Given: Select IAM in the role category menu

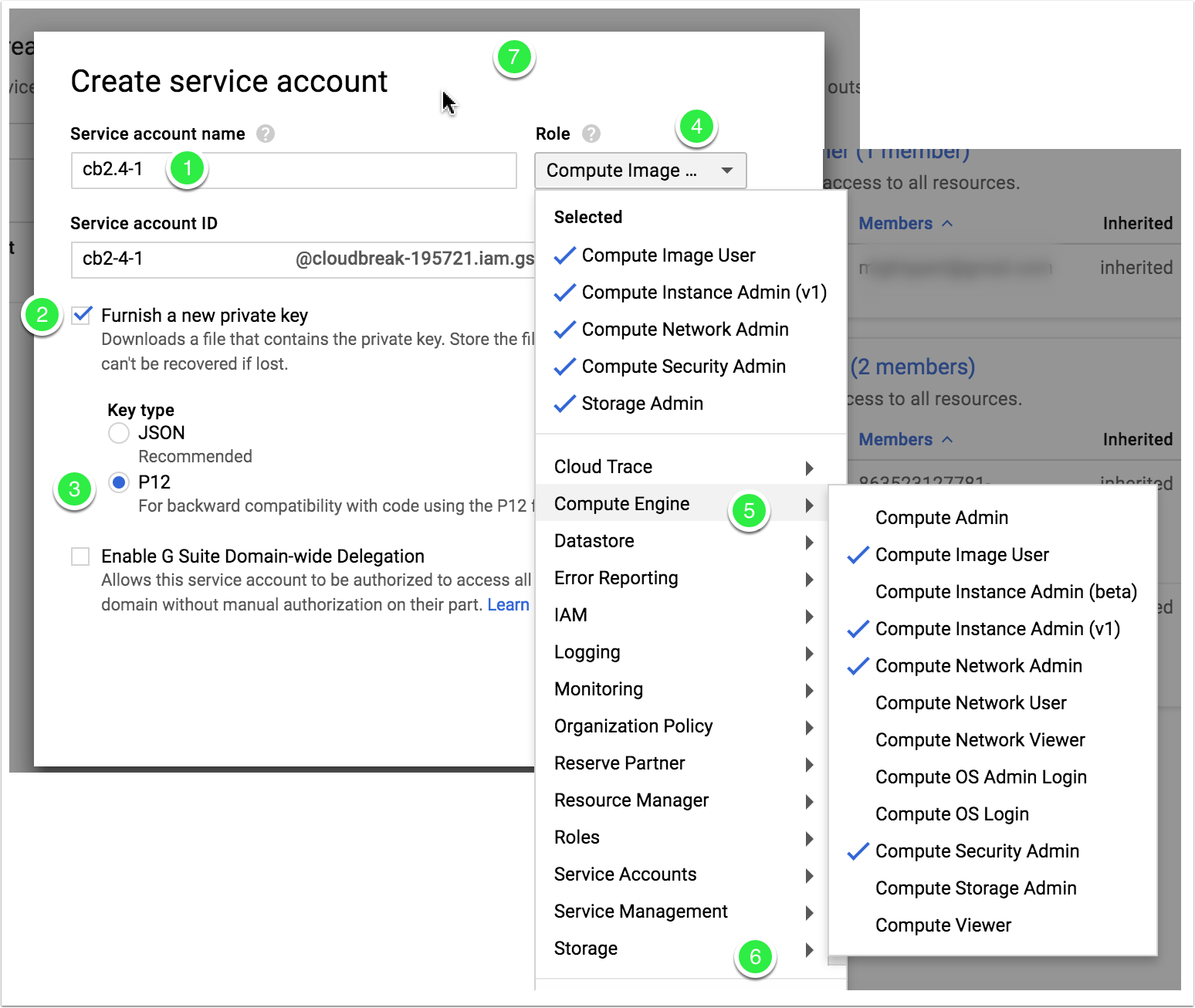Looking at the screenshot, I should coord(570,614).
